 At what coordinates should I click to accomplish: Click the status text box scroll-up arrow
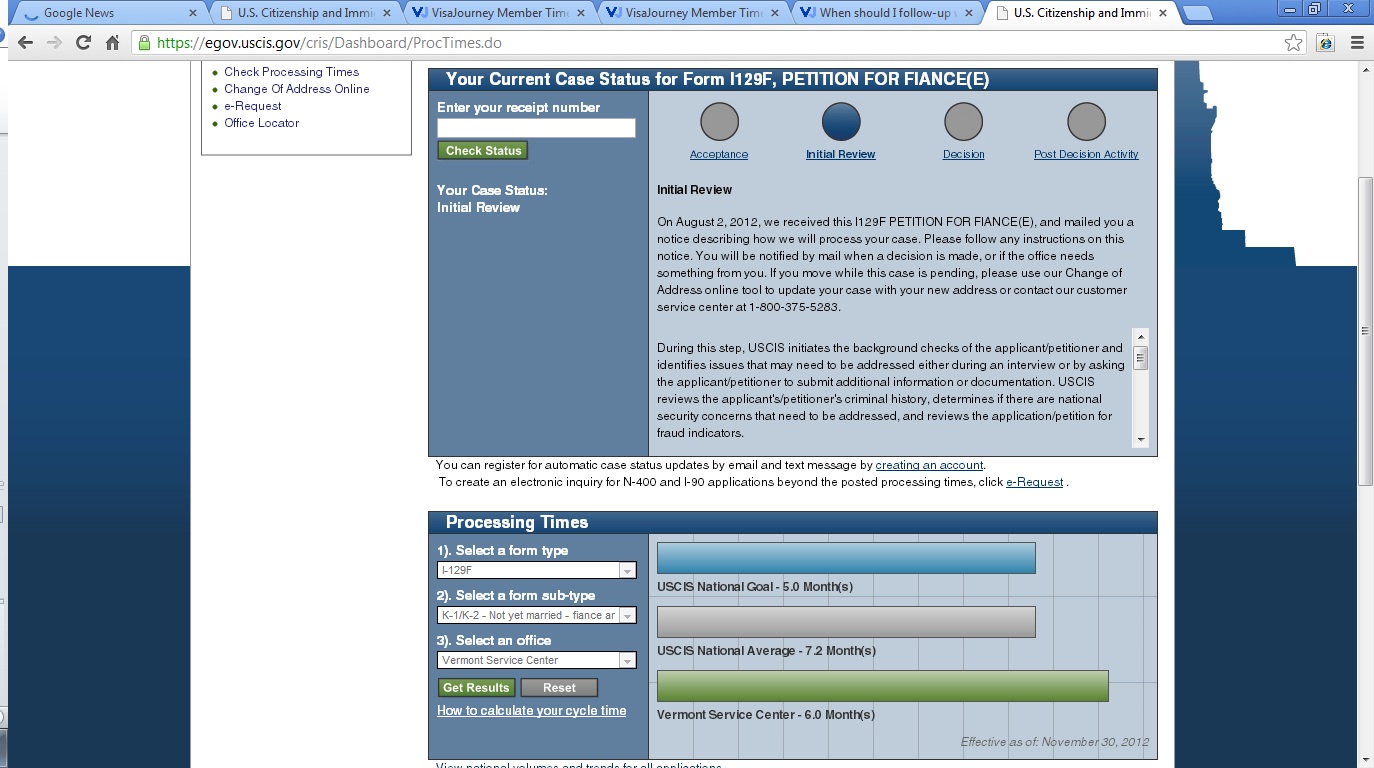1140,337
